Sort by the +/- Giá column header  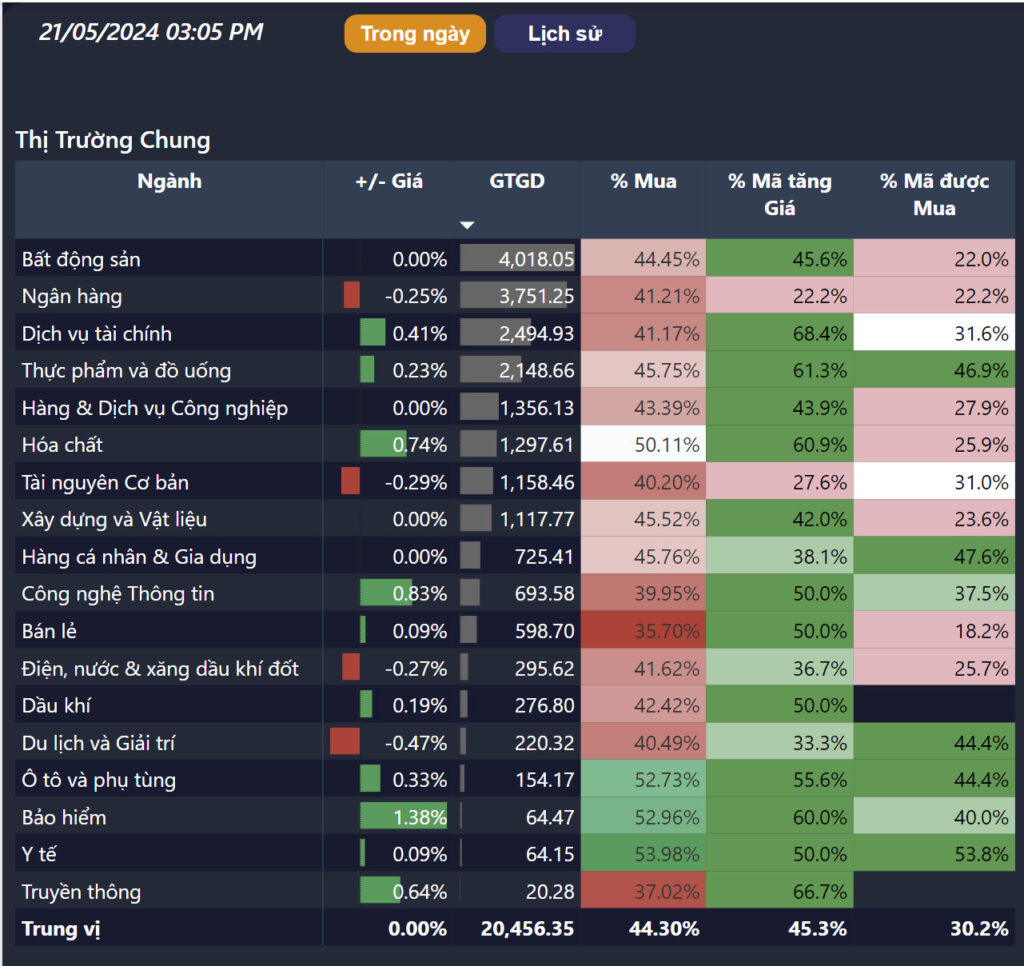[389, 181]
